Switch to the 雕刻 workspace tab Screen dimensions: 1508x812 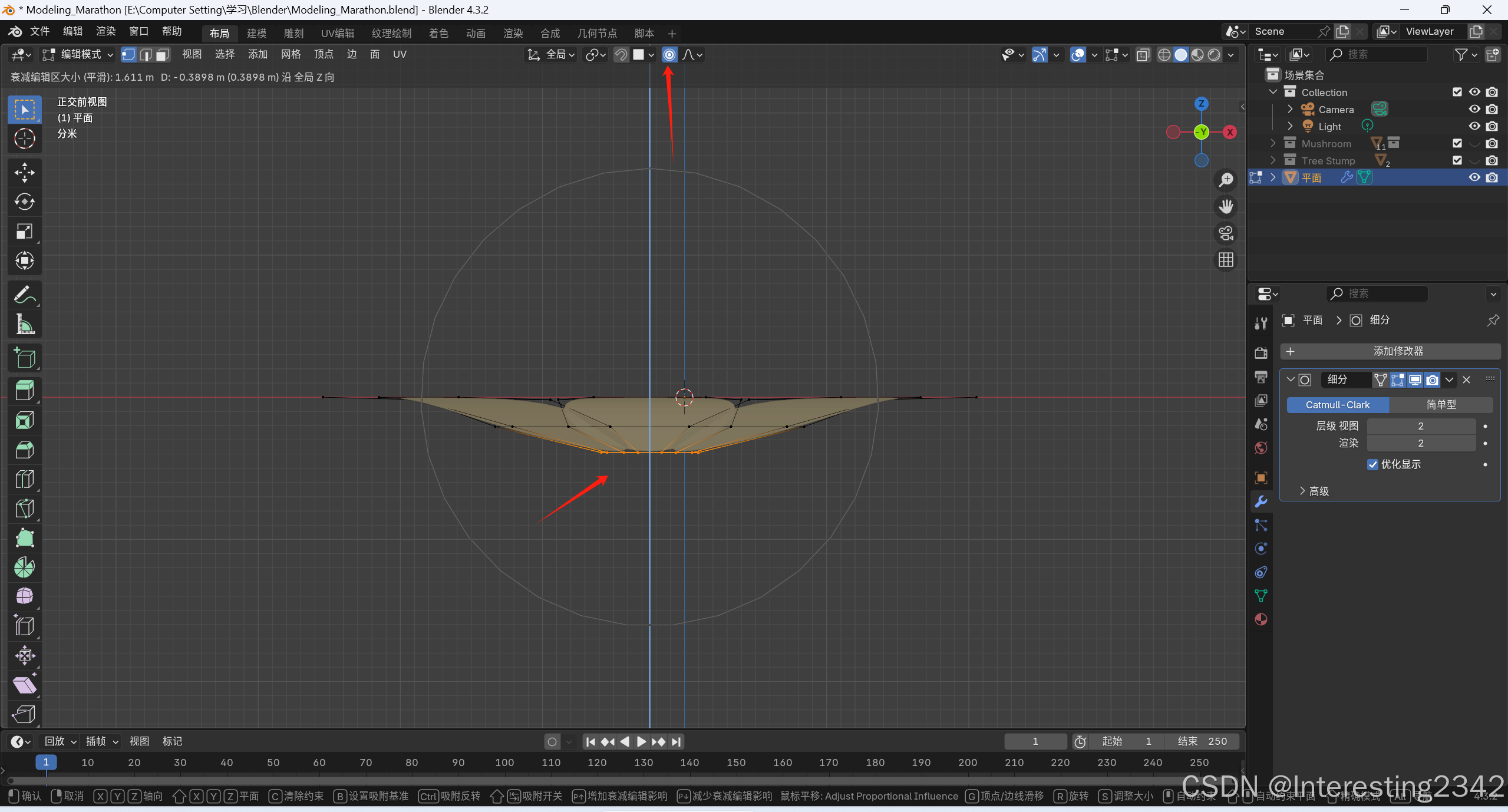point(293,34)
